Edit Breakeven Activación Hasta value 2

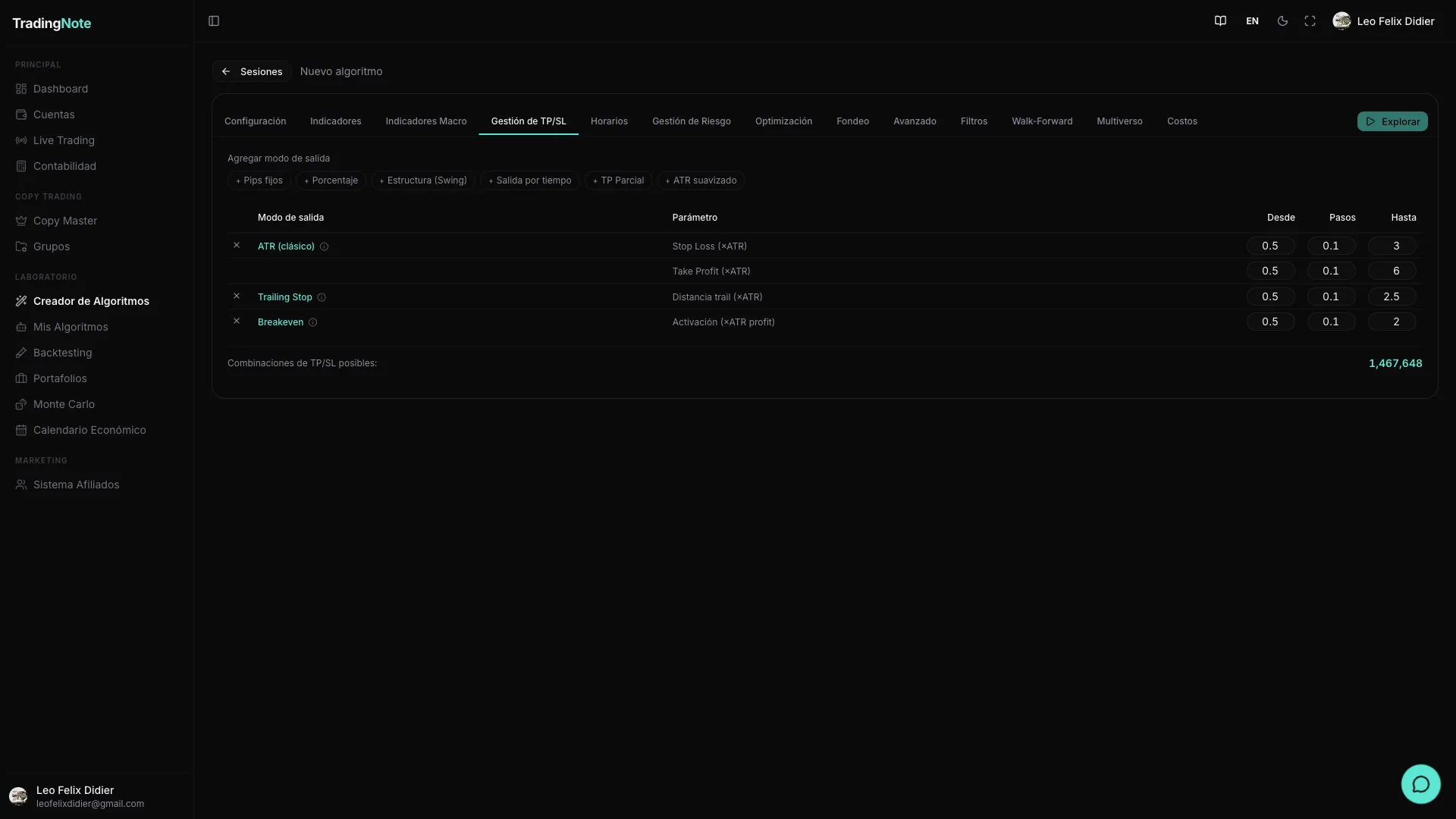(1392, 322)
